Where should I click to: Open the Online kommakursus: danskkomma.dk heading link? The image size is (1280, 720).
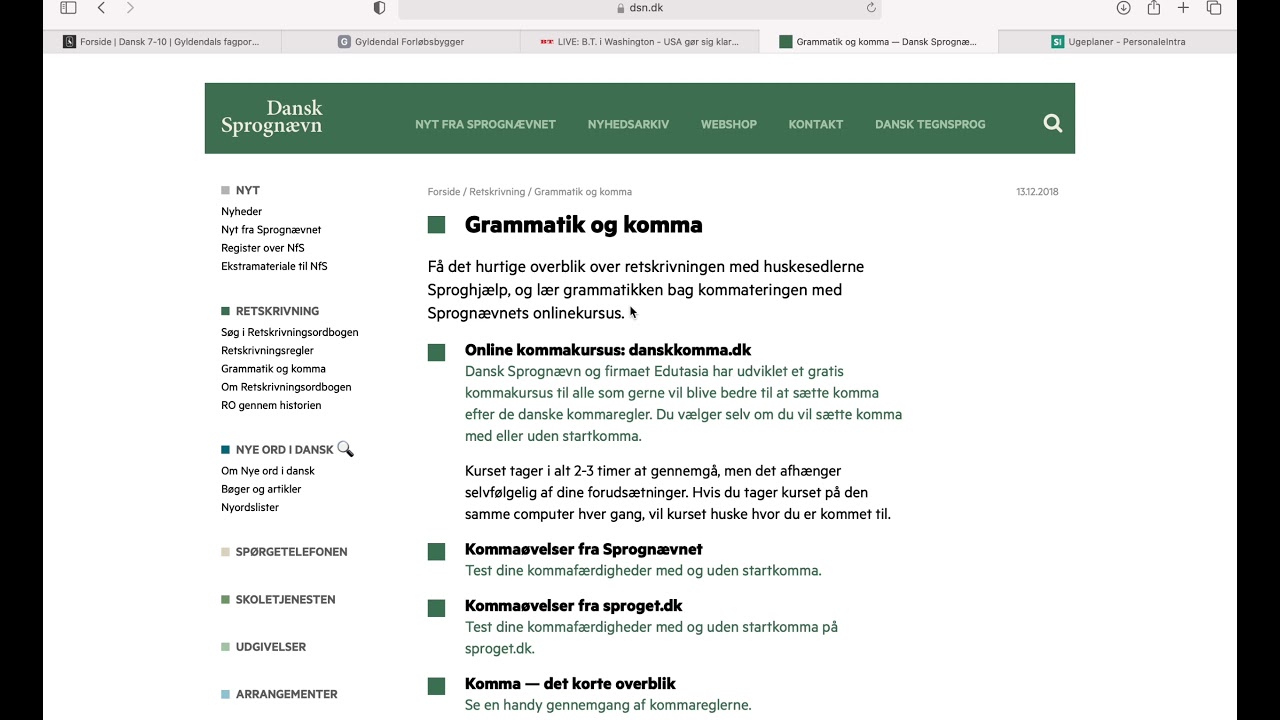[x=608, y=350]
